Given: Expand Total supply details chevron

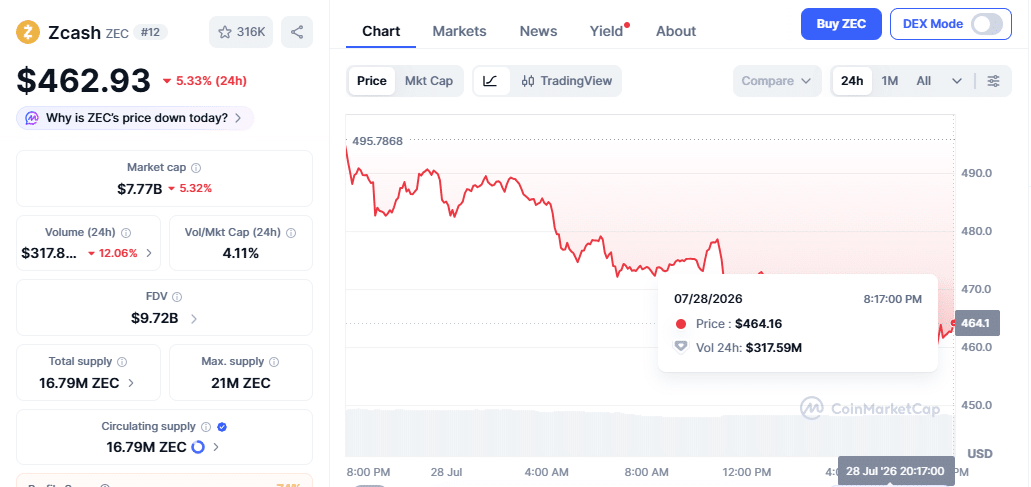Looking at the screenshot, I should tap(131, 383).
